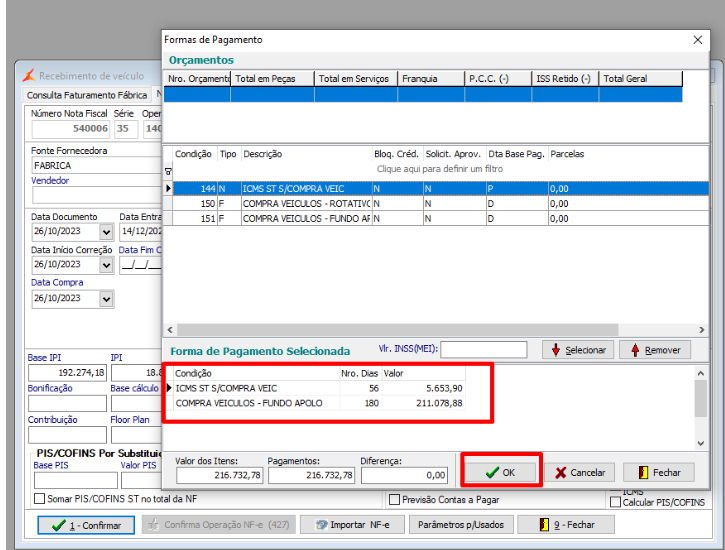The width and height of the screenshot is (725, 550).
Task: Click the Base IPI field
Action: coord(68,373)
